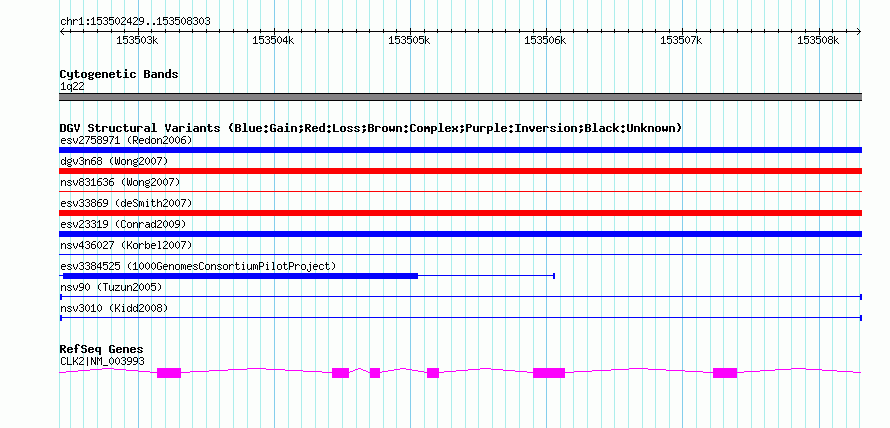Click the left arrow end of ruler
Image resolution: width=890 pixels, height=428 pixels.
(62, 31)
